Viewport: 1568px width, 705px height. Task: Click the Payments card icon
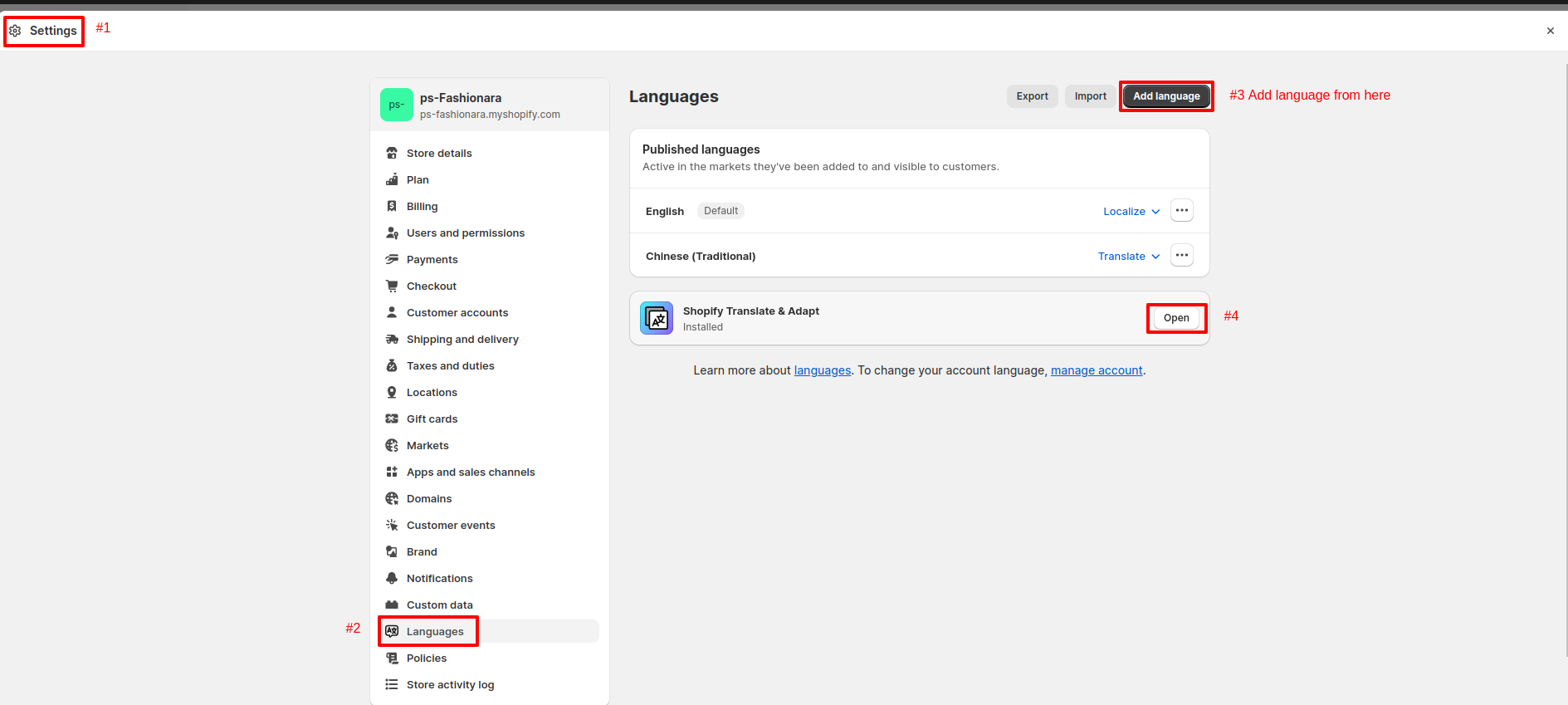click(x=392, y=259)
